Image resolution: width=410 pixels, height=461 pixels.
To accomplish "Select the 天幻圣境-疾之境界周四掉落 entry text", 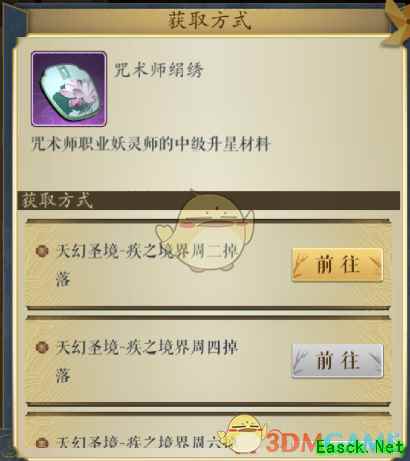I will (x=147, y=361).
